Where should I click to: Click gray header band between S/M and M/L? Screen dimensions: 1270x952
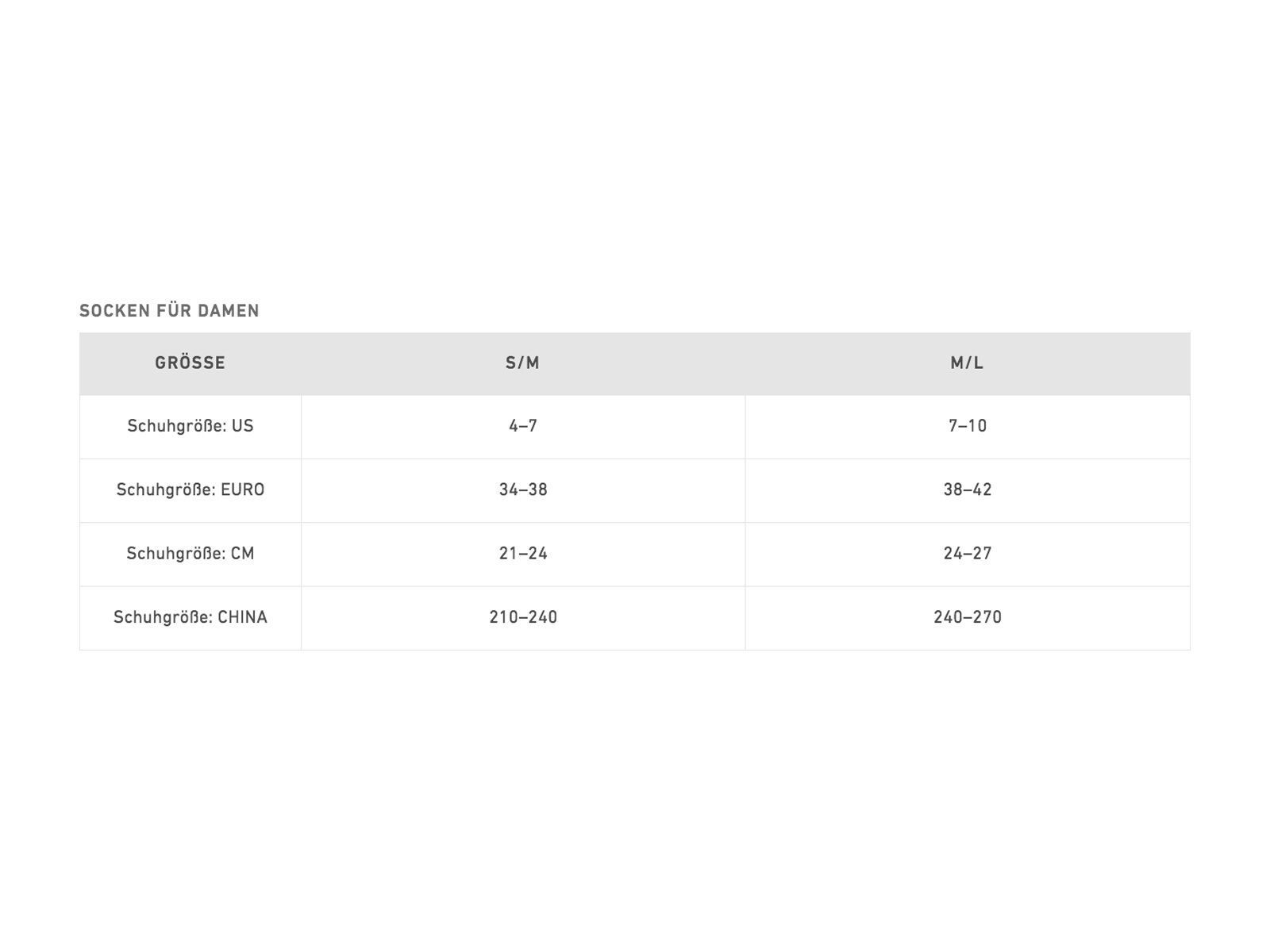point(745,363)
